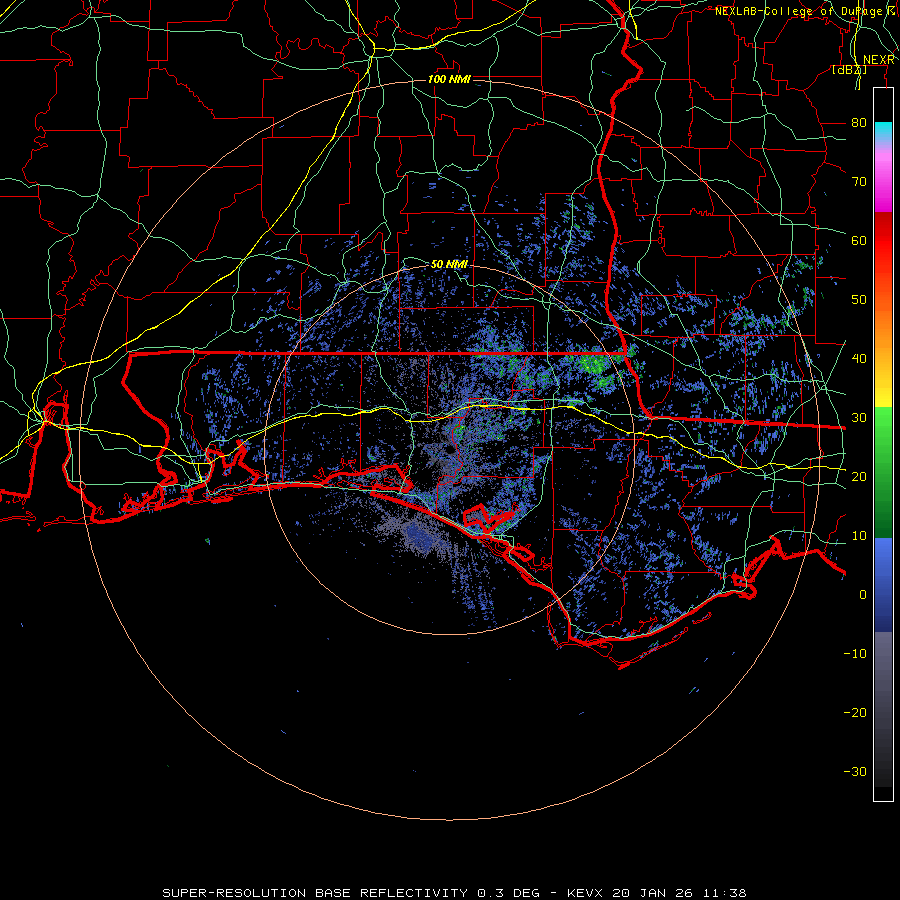
Task: Click the -30 value on the dBZ scale
Action: point(855,771)
